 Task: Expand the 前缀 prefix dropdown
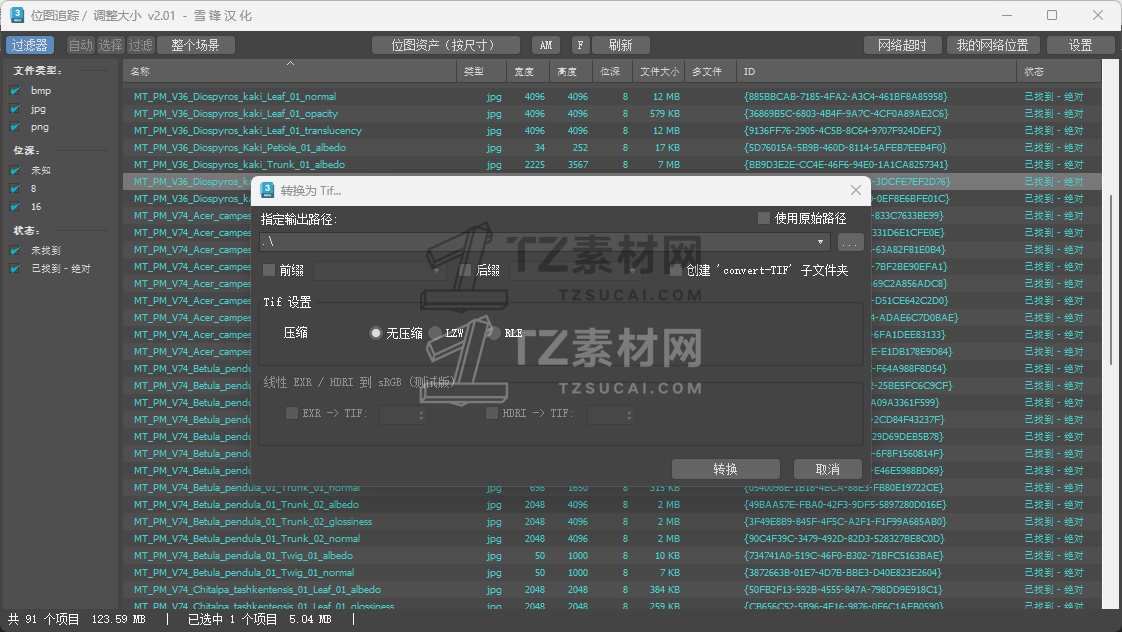point(436,270)
